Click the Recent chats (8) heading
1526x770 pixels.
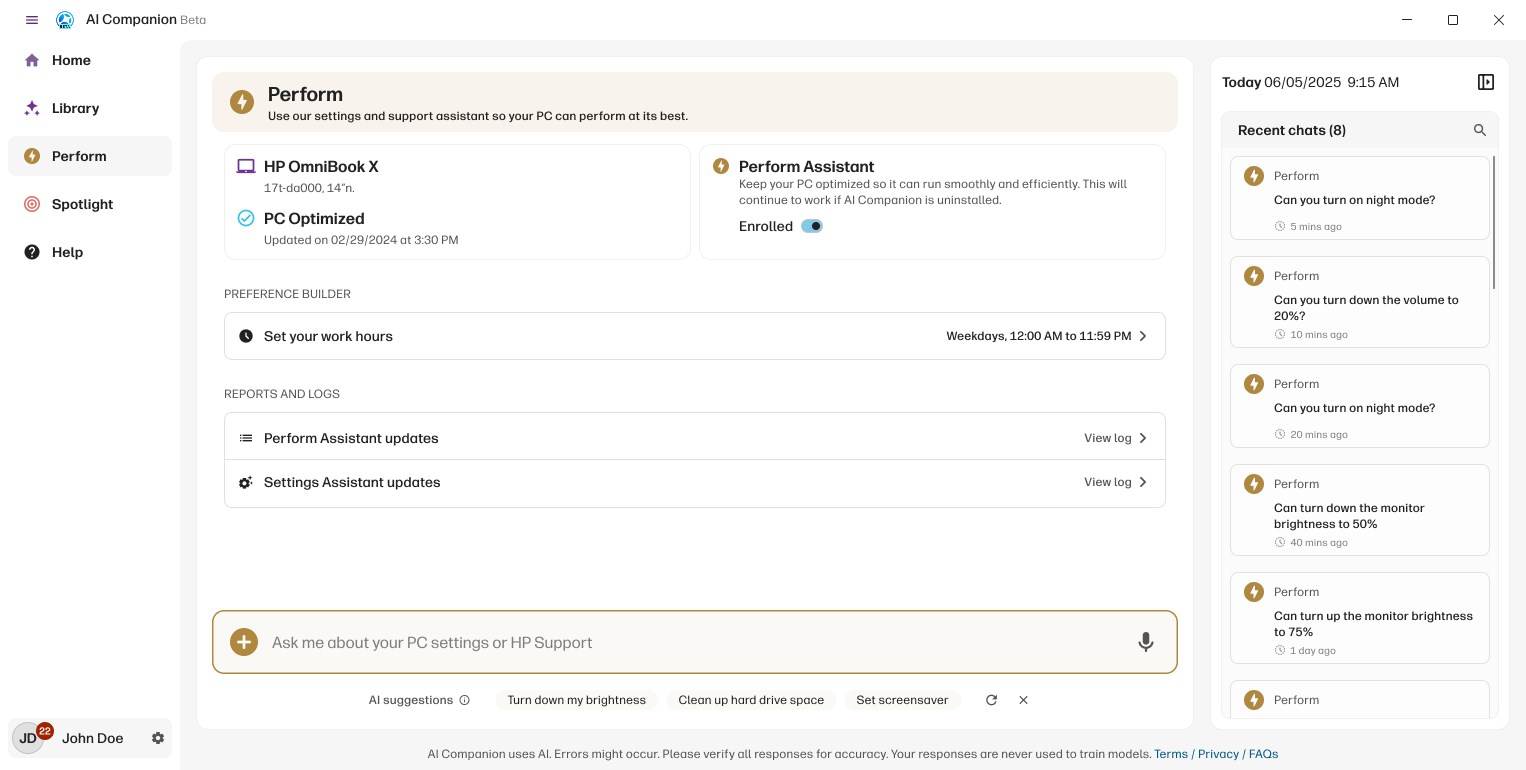point(1291,130)
